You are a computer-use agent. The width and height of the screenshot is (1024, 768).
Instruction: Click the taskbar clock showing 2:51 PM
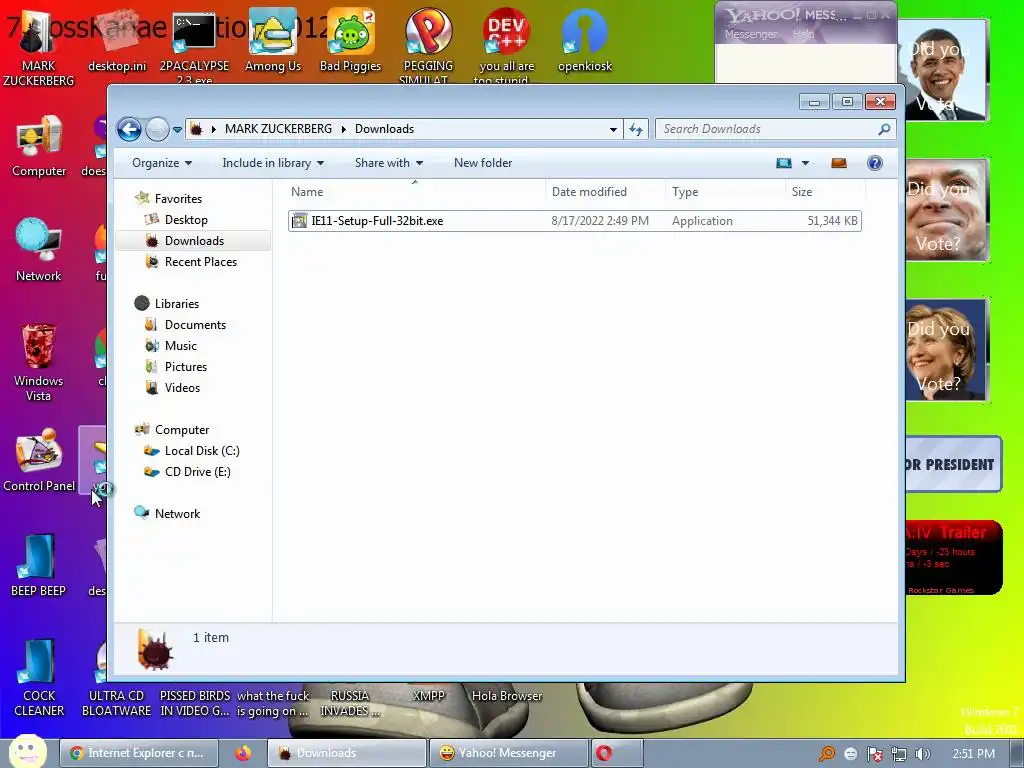coord(973,754)
